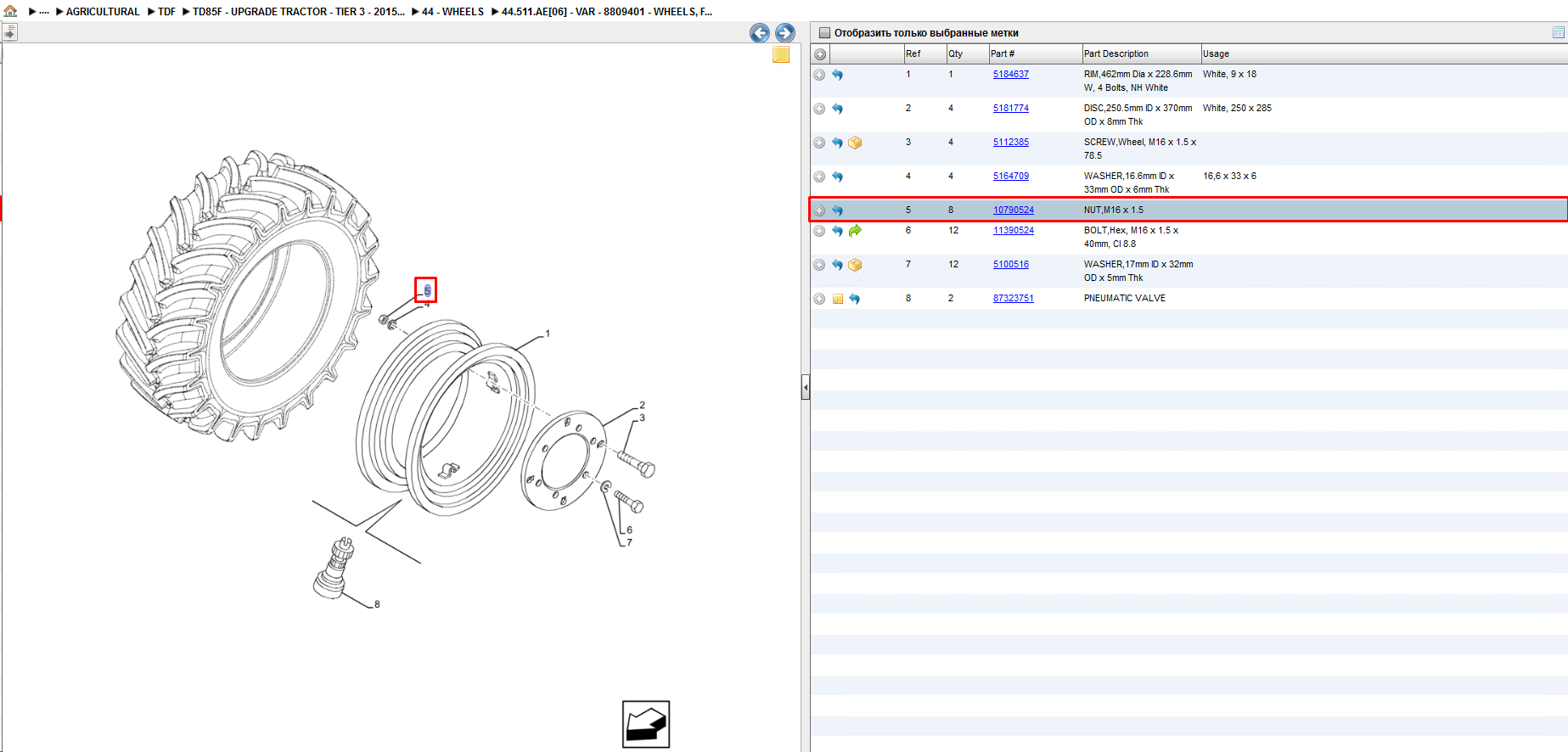Enable the show only selected labels checkbox
Image resolution: width=1568 pixels, height=752 pixels.
click(x=823, y=33)
